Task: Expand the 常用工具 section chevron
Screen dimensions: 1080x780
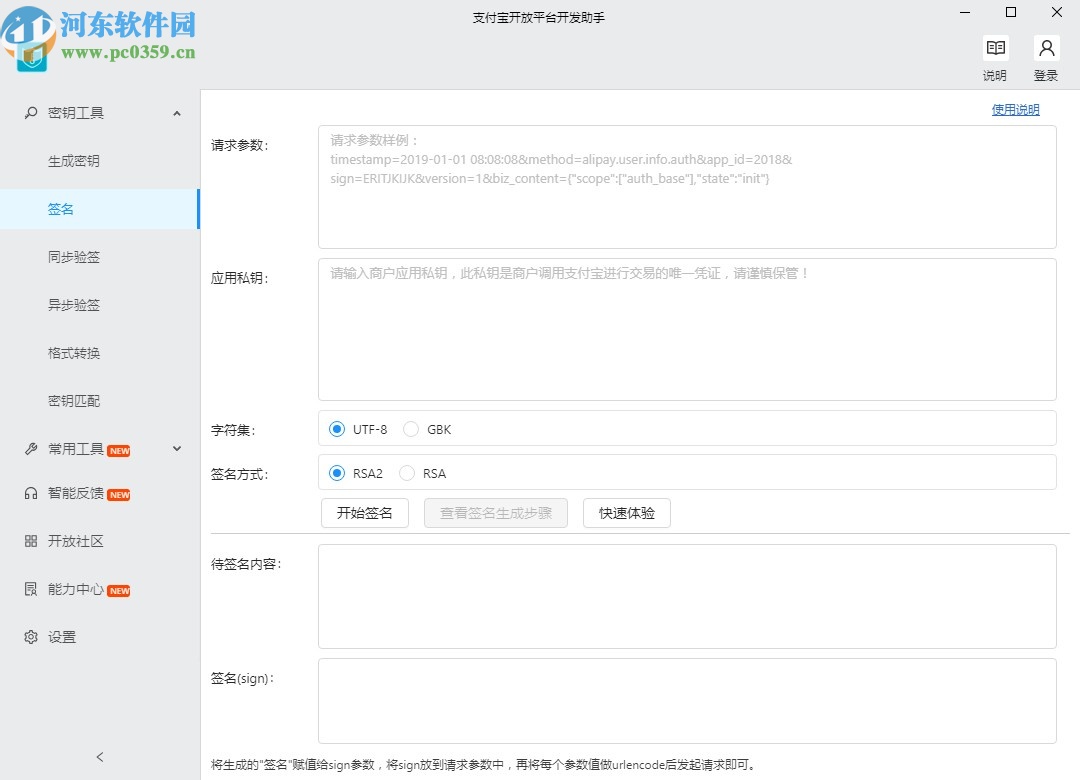Action: 177,448
